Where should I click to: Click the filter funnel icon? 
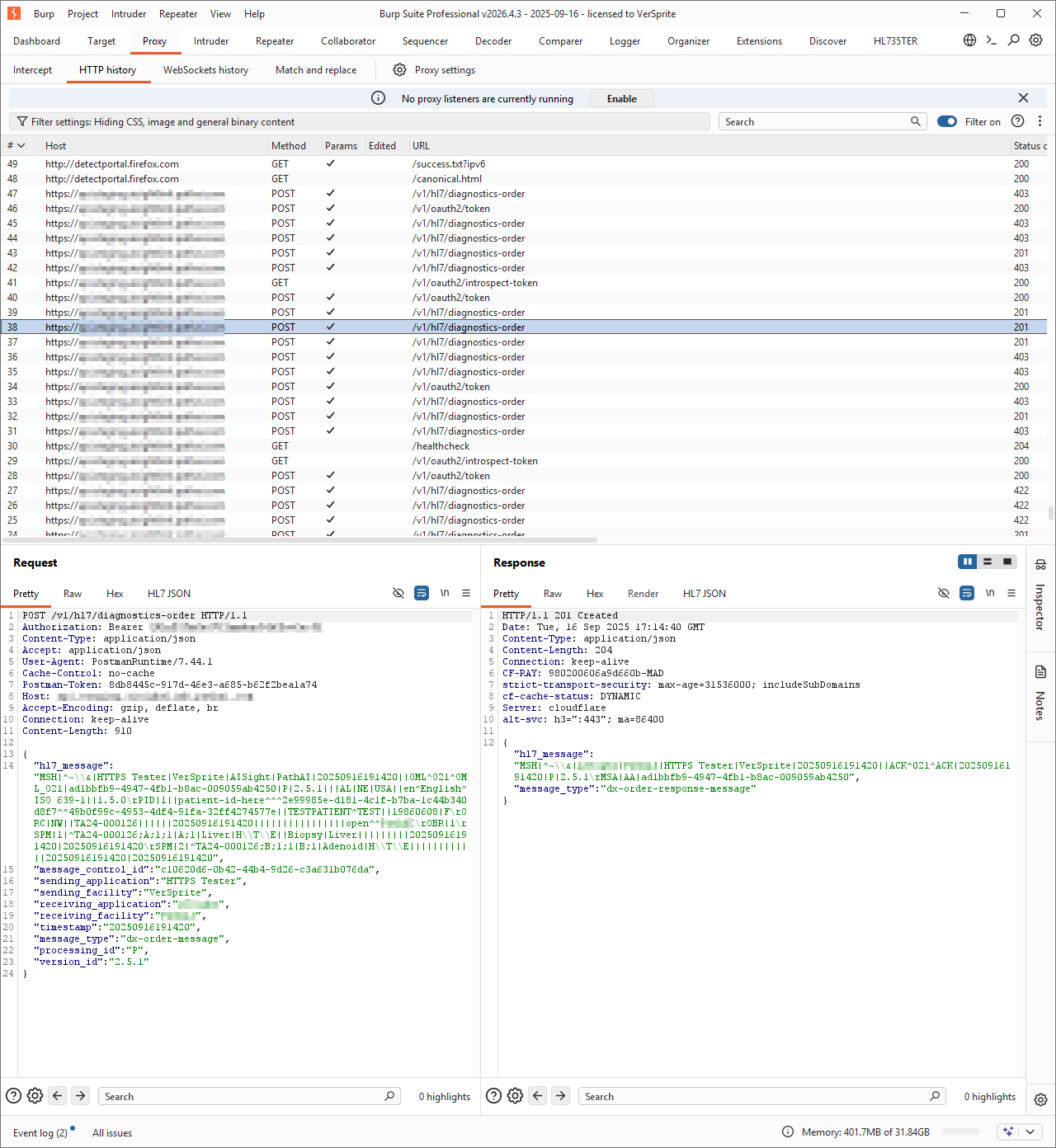click(x=22, y=121)
